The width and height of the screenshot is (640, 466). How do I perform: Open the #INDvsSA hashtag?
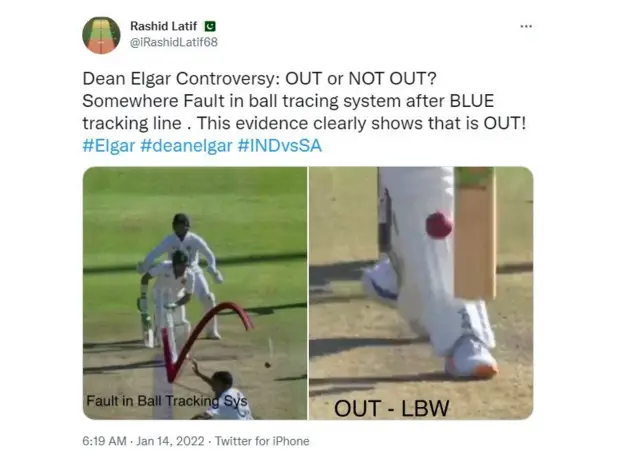[280, 146]
